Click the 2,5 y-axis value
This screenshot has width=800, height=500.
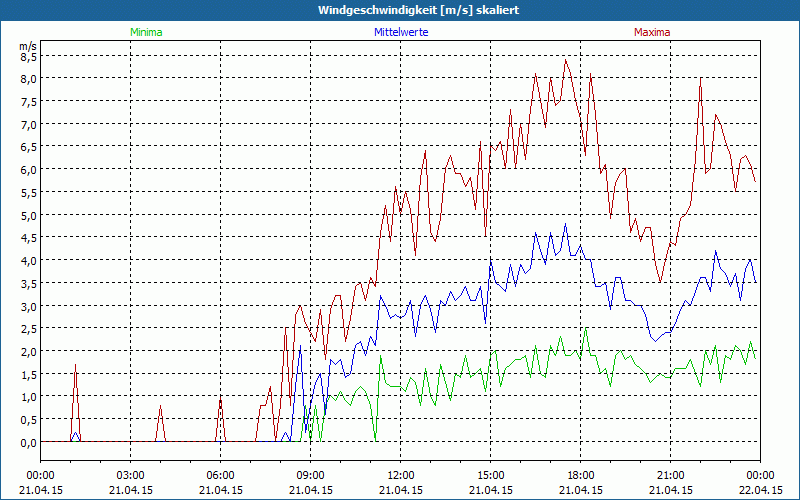coord(28,329)
